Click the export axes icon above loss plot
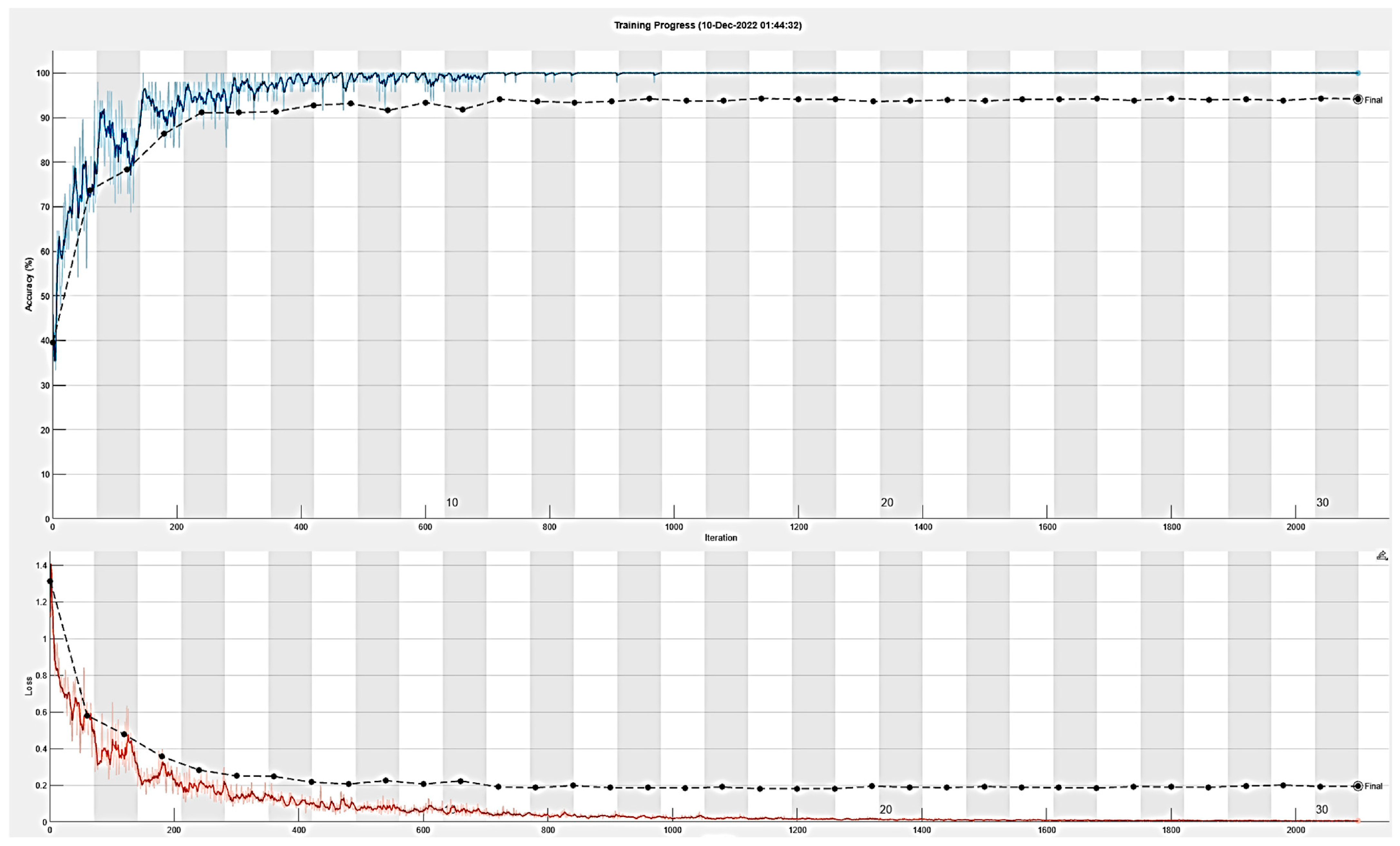 1382,556
